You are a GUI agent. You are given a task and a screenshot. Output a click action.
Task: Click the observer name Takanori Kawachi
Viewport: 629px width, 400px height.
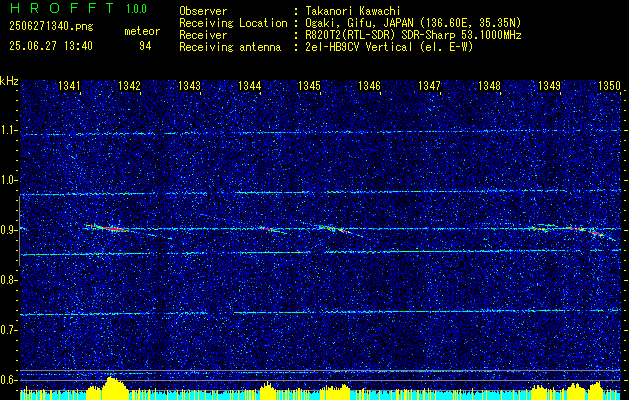tap(353, 11)
